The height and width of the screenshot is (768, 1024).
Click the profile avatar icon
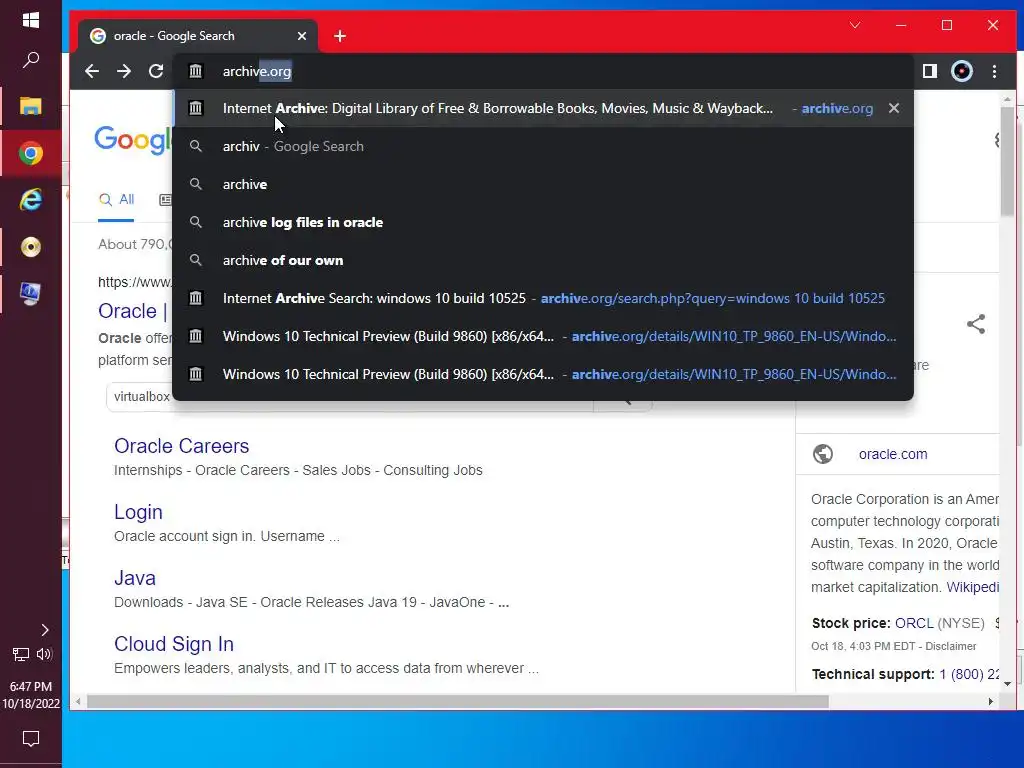pos(962,71)
